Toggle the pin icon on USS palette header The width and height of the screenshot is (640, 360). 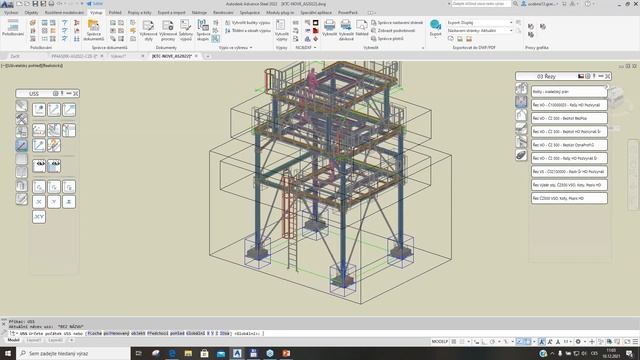coord(62,93)
